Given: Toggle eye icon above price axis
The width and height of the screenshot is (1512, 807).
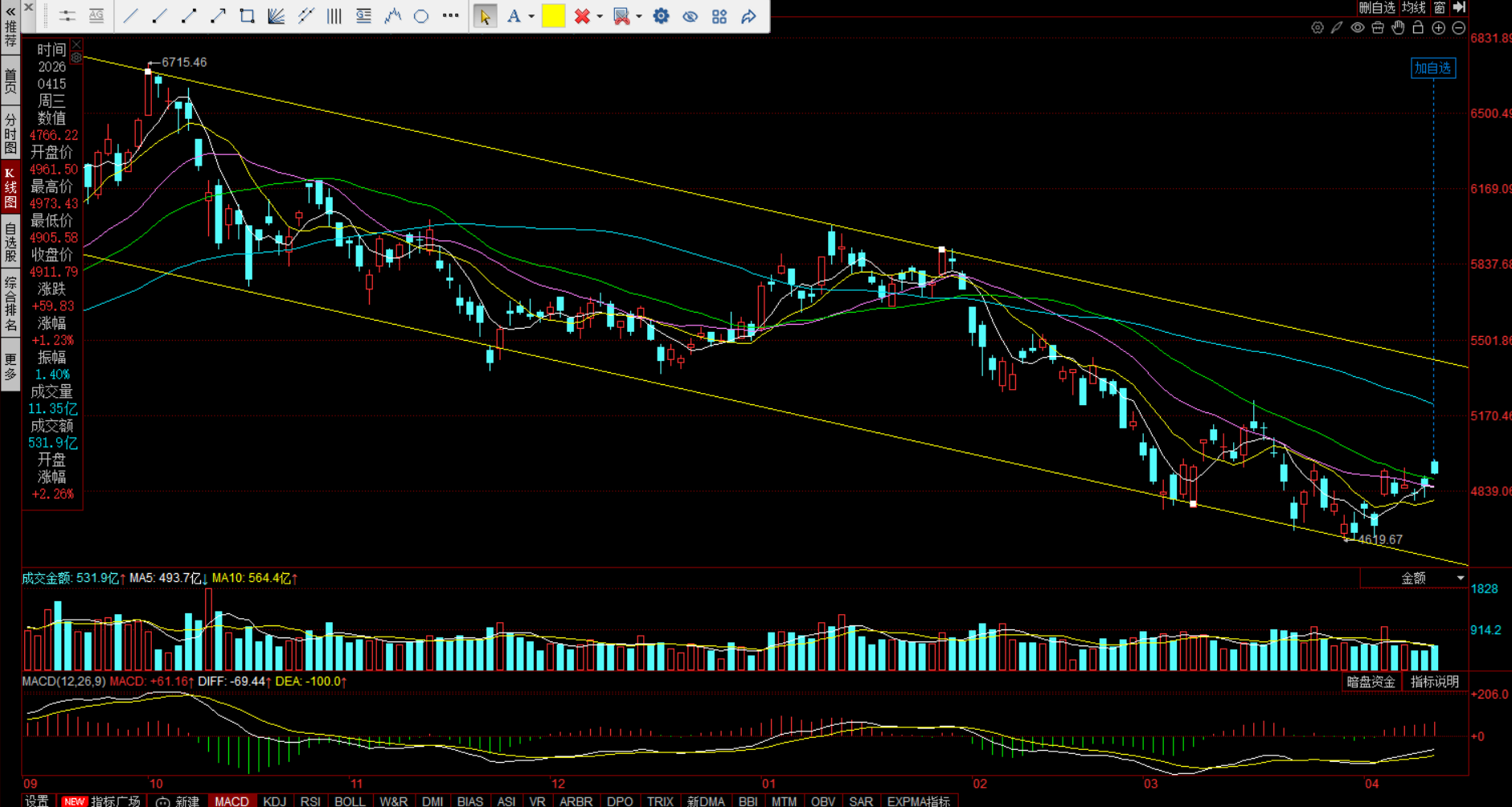Looking at the screenshot, I should tap(1358, 28).
